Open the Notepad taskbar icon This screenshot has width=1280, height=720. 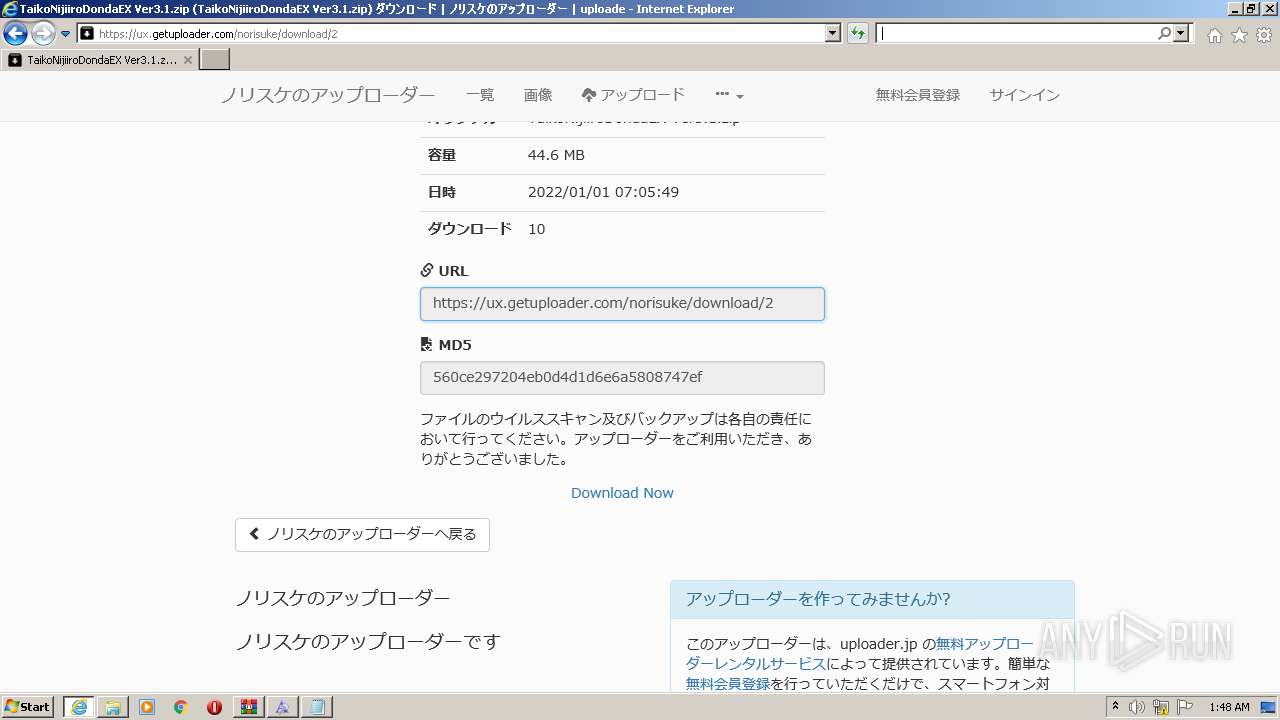[316, 707]
